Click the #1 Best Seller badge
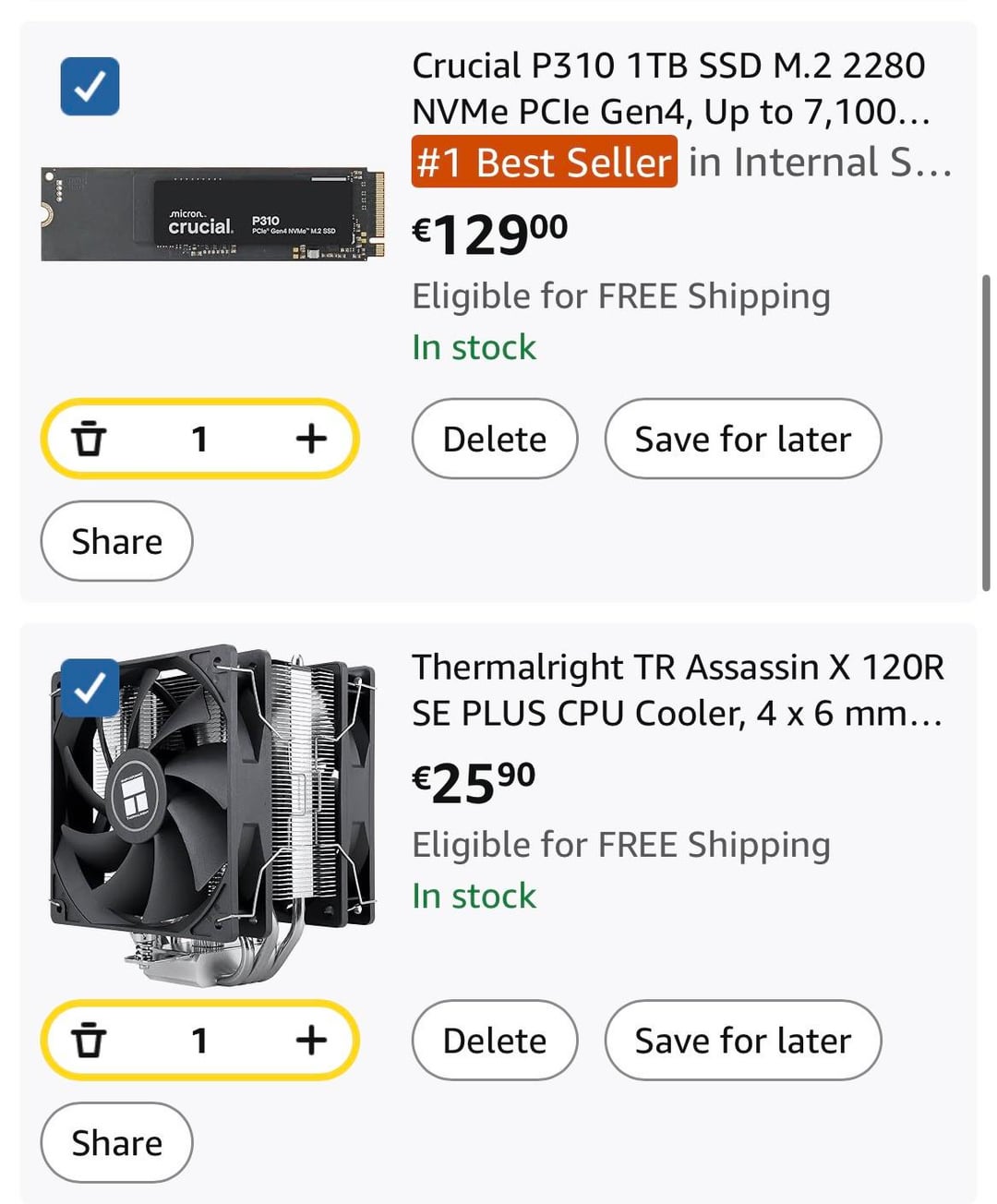The width and height of the screenshot is (997, 1204). point(544,163)
